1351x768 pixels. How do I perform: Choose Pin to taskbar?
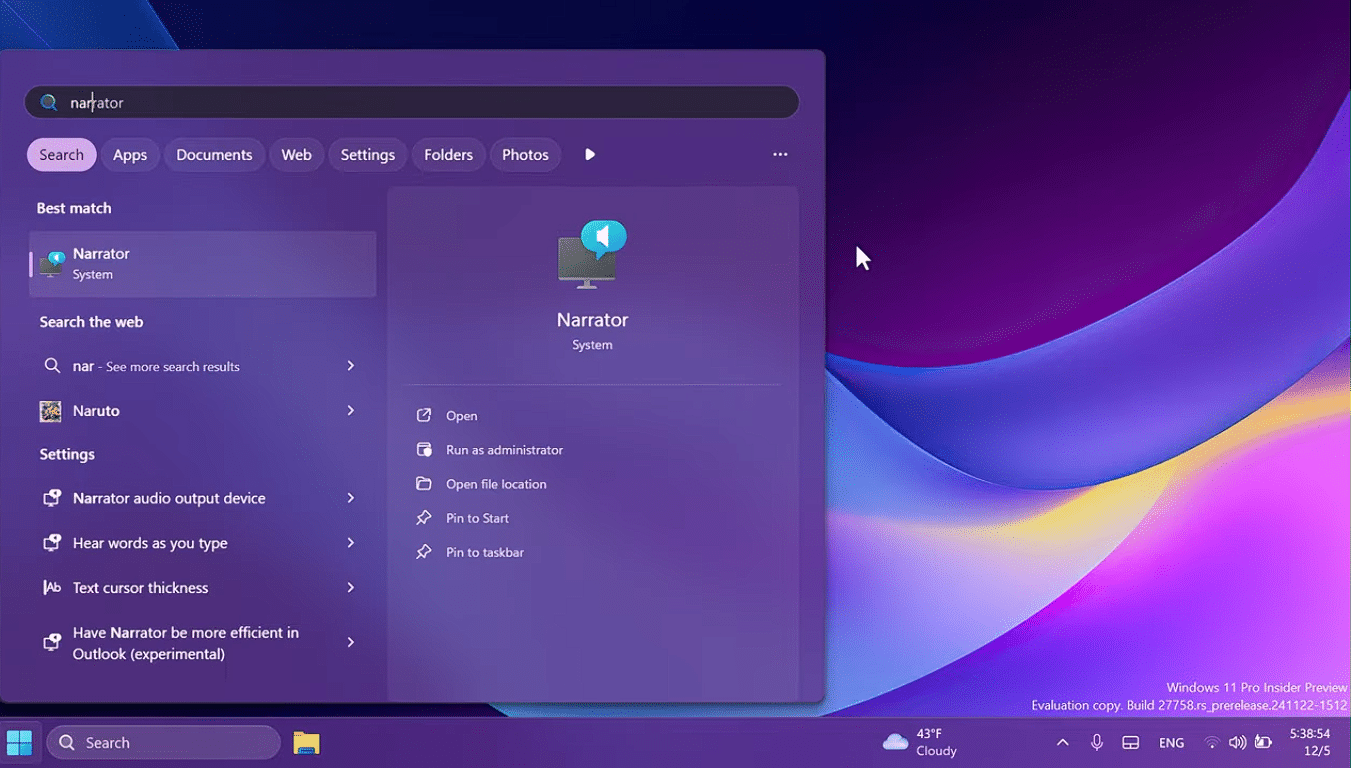tap(485, 552)
